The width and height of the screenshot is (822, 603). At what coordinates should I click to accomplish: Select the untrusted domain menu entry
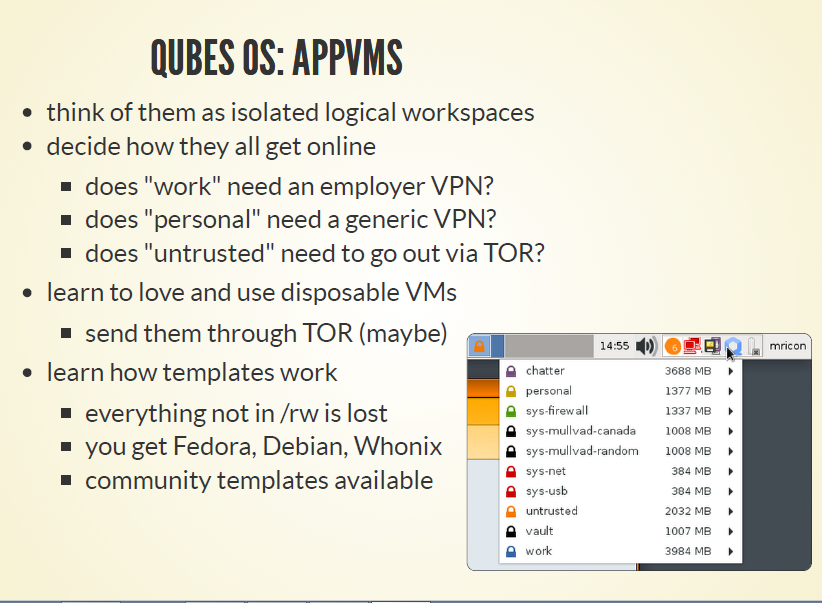[621, 511]
